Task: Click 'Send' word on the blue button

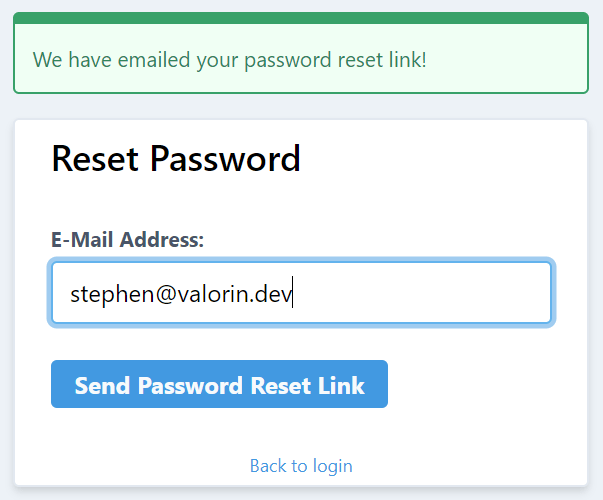Action: [102, 385]
